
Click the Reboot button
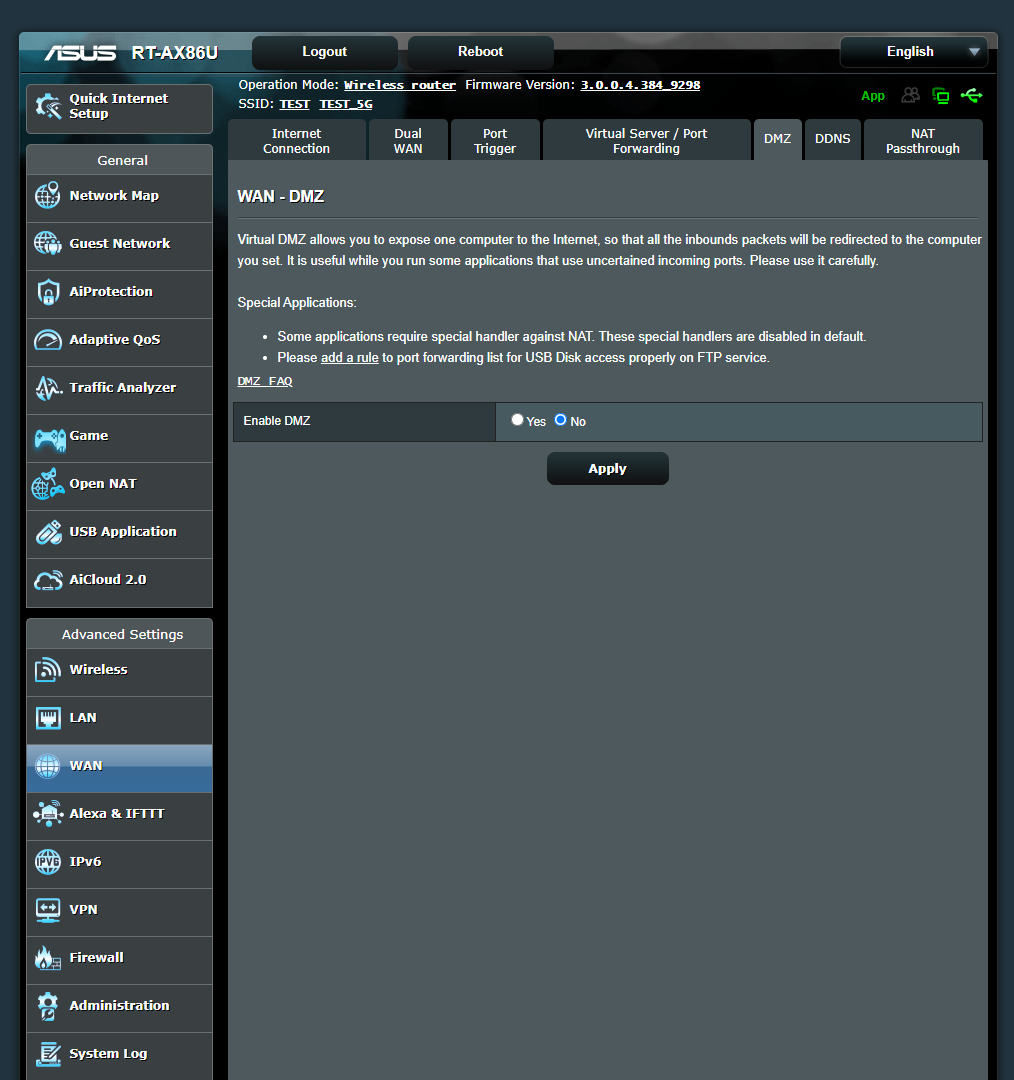point(480,52)
